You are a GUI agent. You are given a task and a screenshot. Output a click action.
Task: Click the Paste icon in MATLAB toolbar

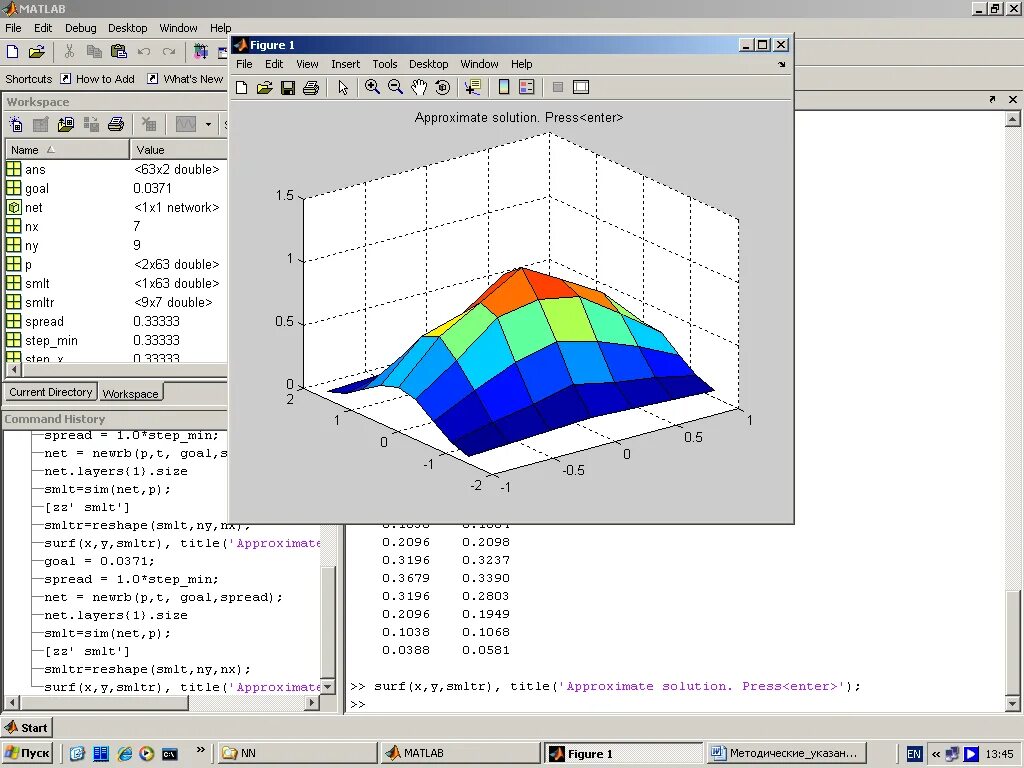pyautogui.click(x=118, y=52)
